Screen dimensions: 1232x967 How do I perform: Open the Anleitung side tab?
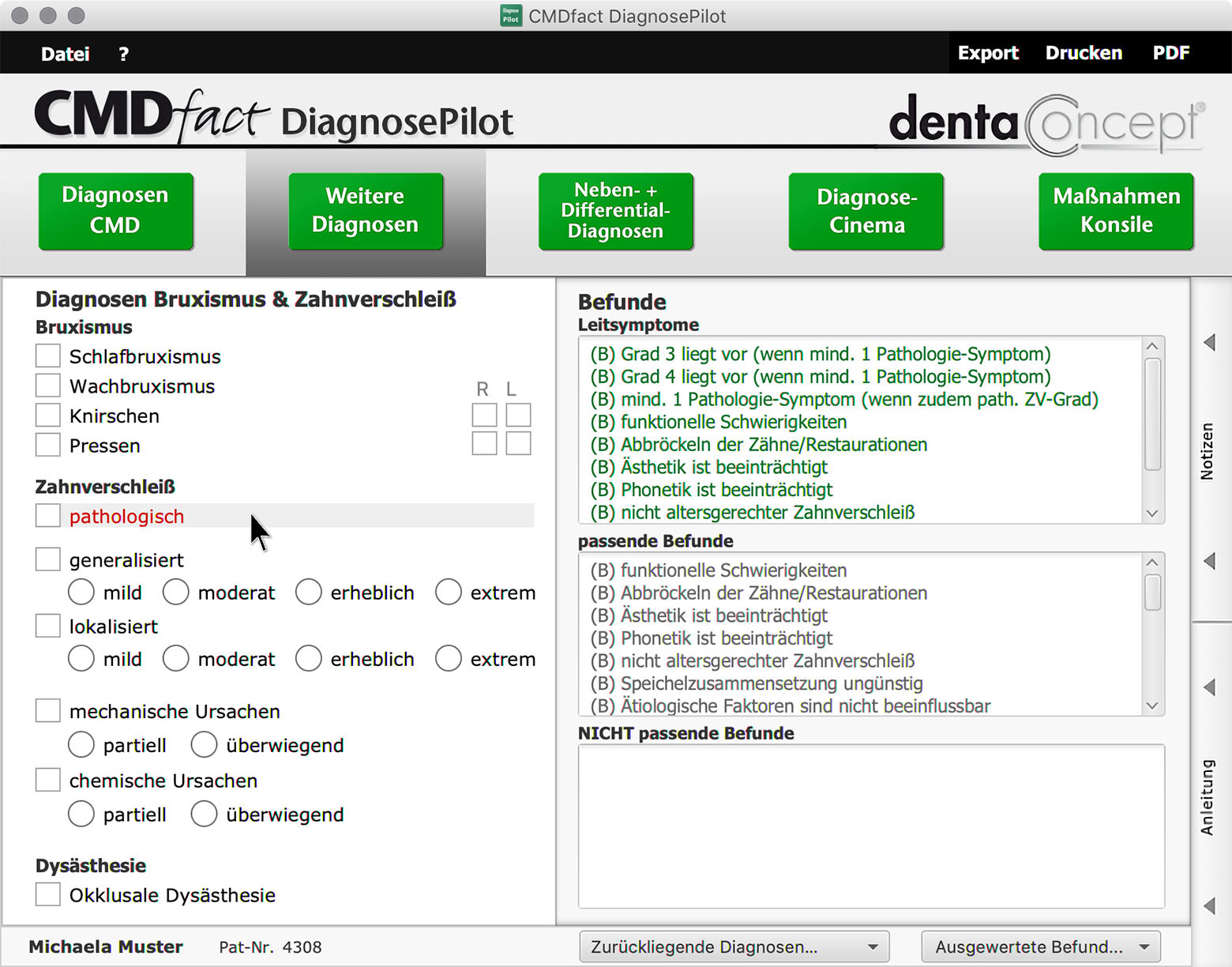(x=1207, y=797)
